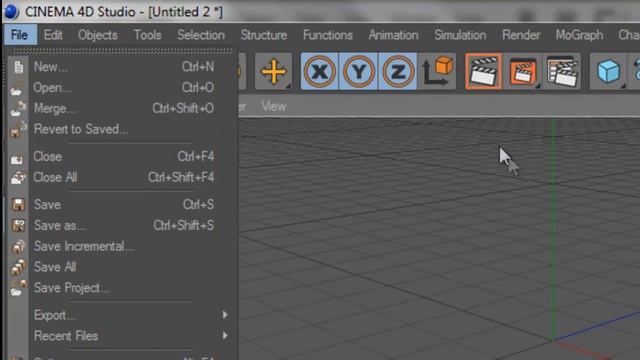
Task: Toggle the Y axis lock
Action: pos(359,71)
